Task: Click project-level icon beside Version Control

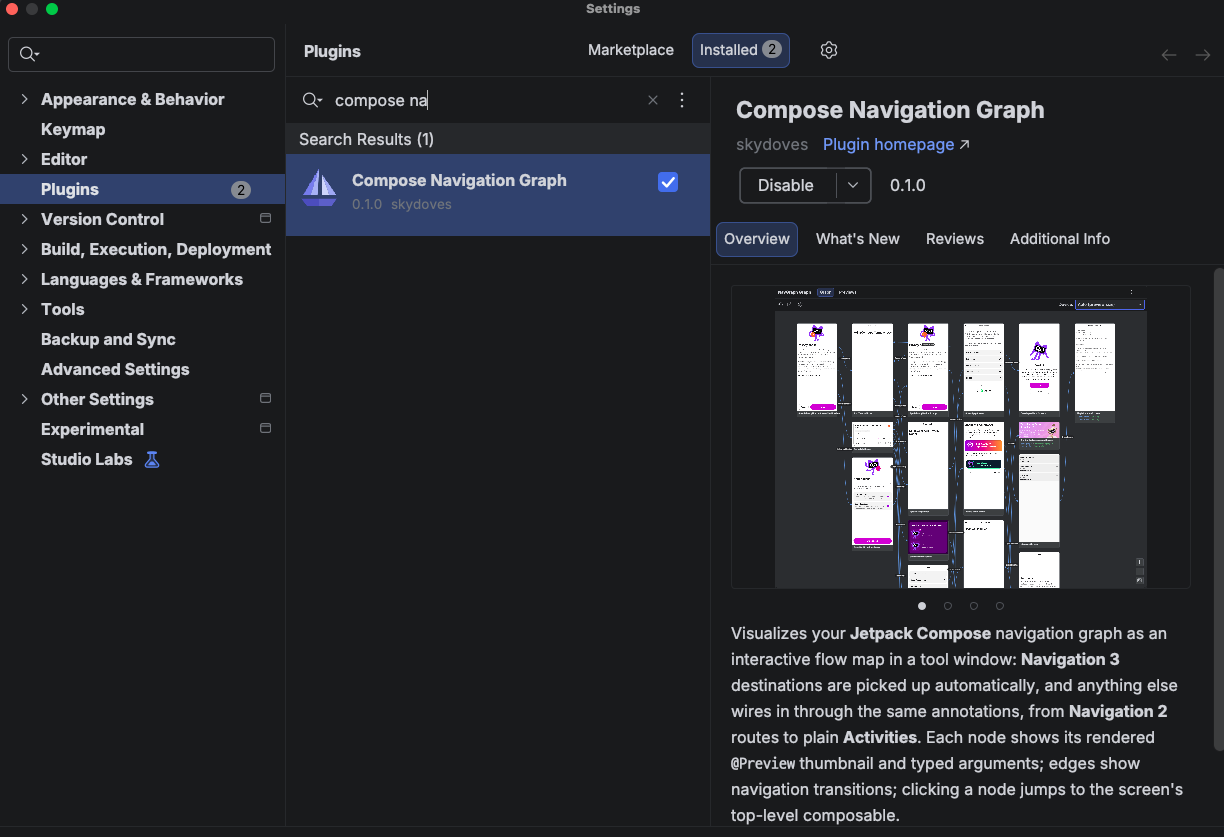Action: tap(265, 218)
